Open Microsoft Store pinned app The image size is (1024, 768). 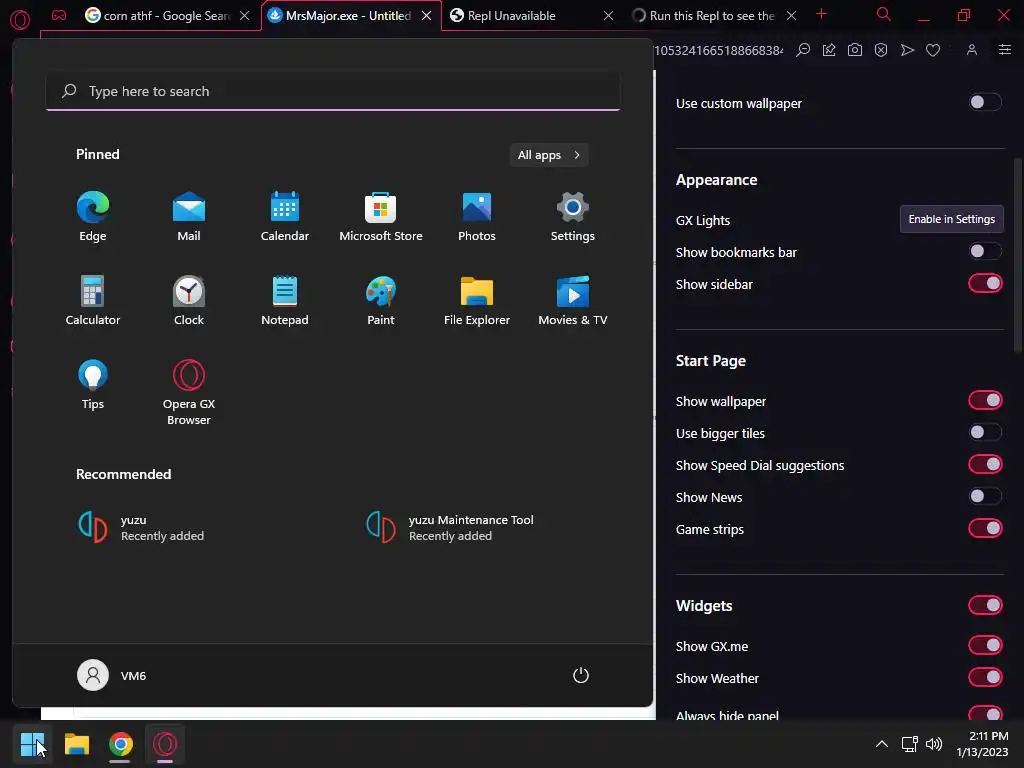click(381, 216)
